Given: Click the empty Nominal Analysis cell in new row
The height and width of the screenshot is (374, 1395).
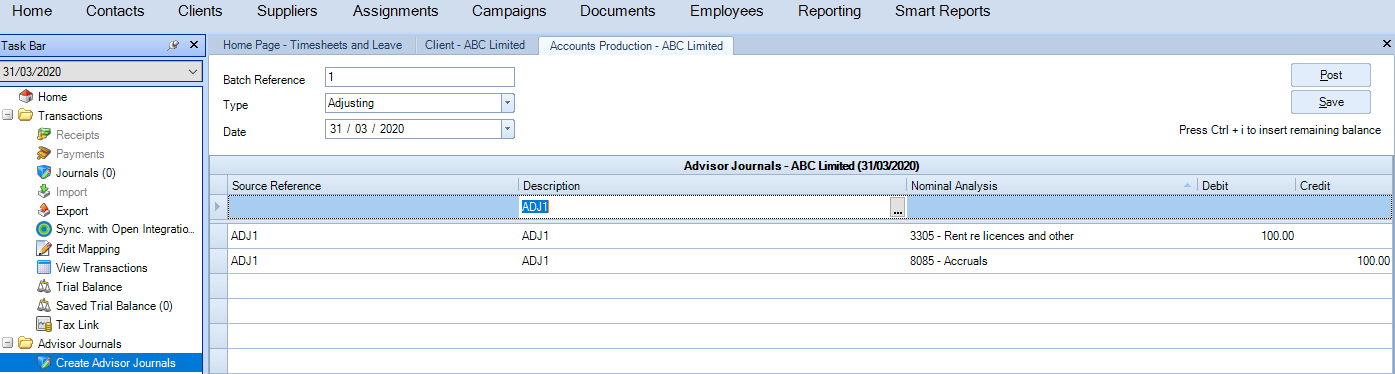Looking at the screenshot, I should point(1052,207).
